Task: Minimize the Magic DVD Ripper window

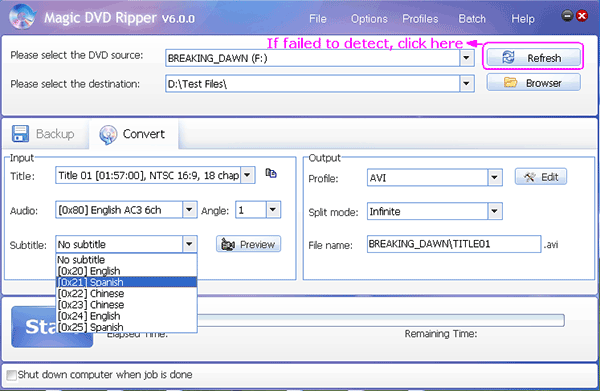Action: [567, 16]
